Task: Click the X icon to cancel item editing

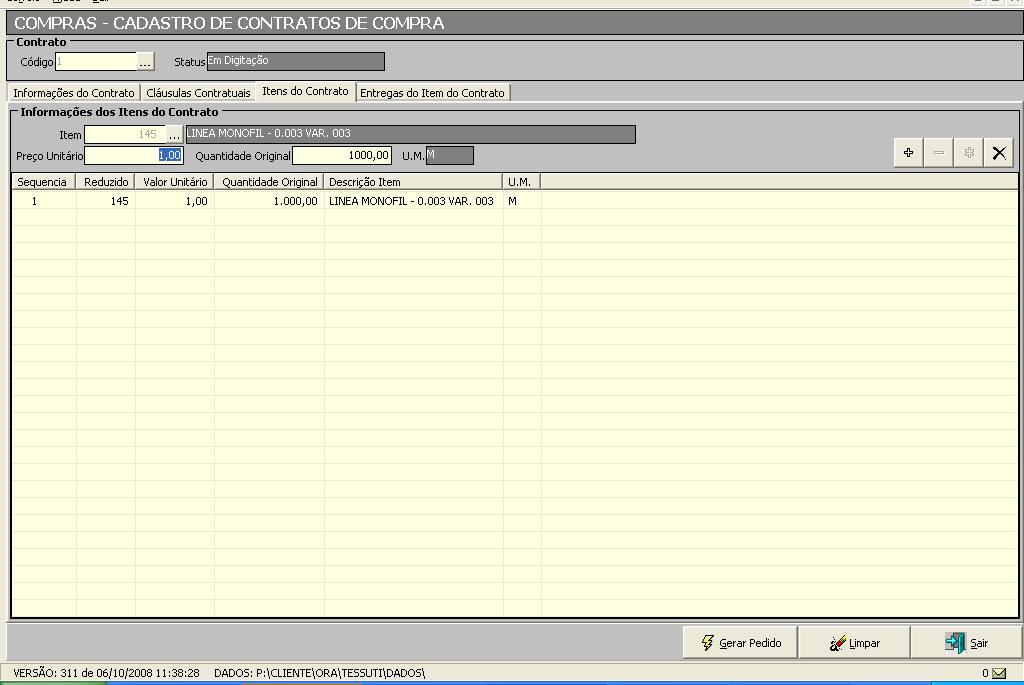Action: 998,153
